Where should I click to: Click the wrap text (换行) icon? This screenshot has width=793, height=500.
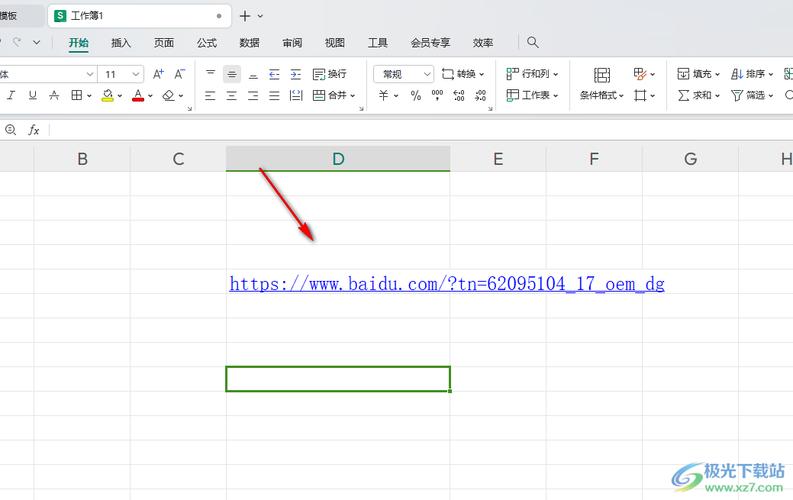tap(329, 74)
